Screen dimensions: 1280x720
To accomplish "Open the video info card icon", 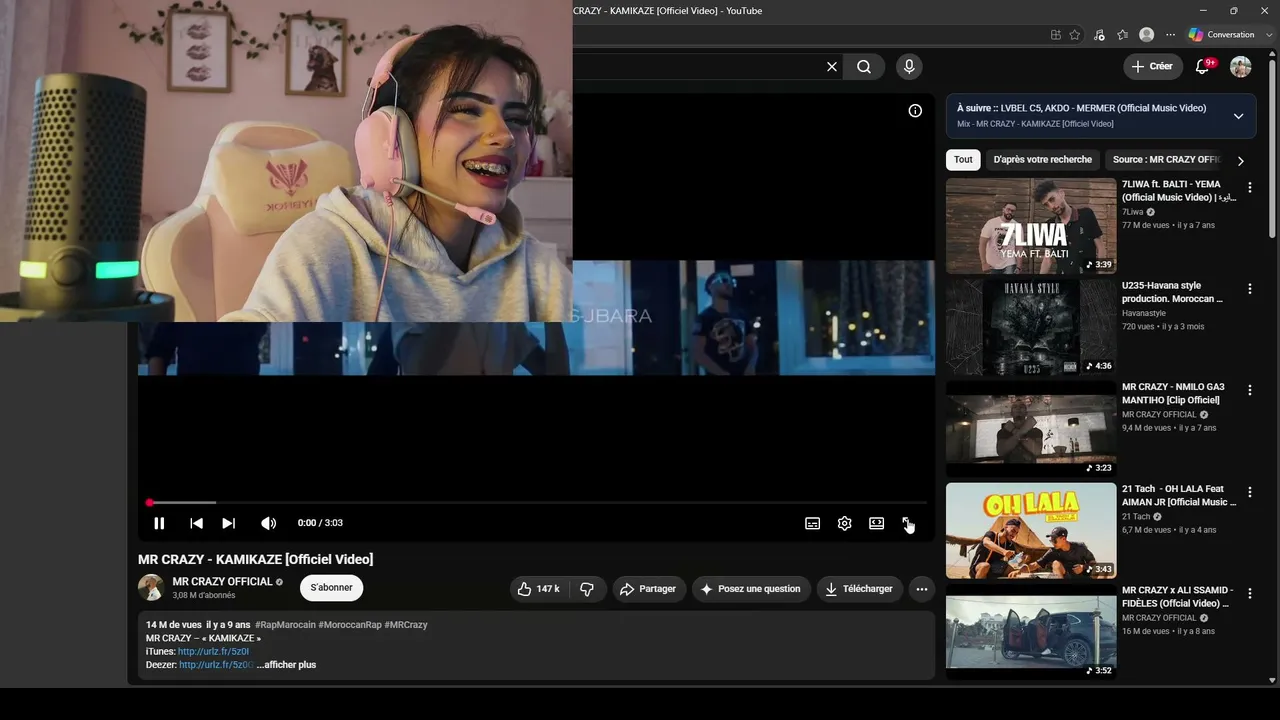I will (915, 111).
